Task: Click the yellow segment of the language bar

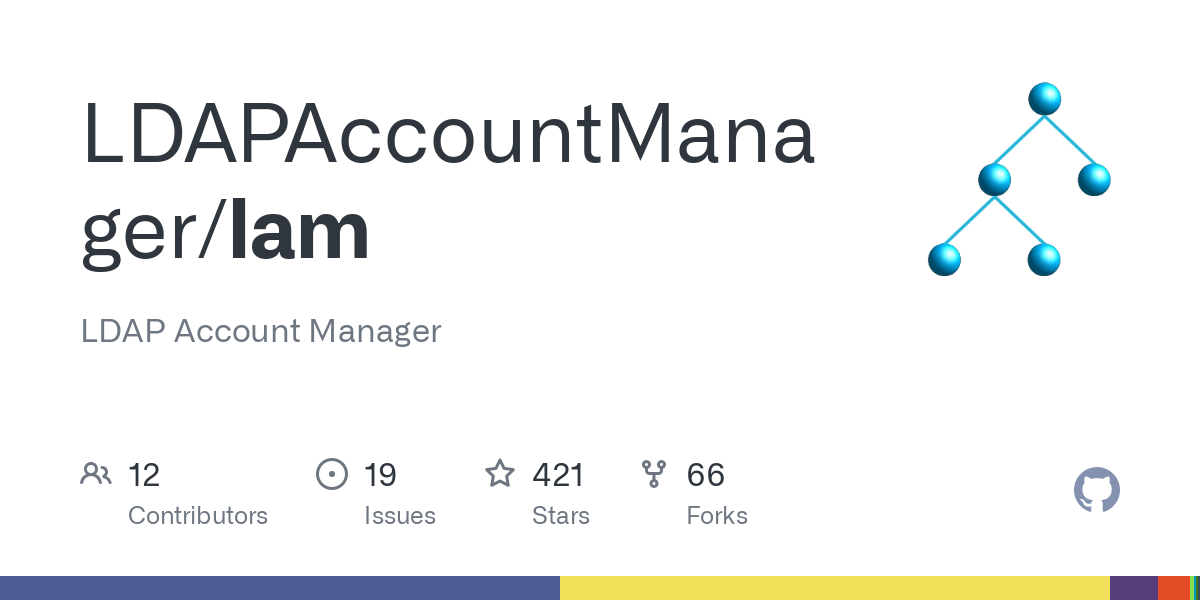Action: (835, 588)
